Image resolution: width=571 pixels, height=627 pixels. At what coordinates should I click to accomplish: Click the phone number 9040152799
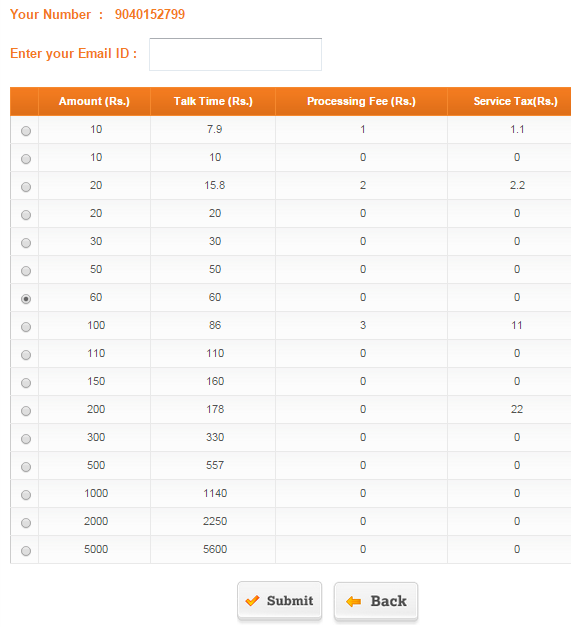(x=150, y=14)
